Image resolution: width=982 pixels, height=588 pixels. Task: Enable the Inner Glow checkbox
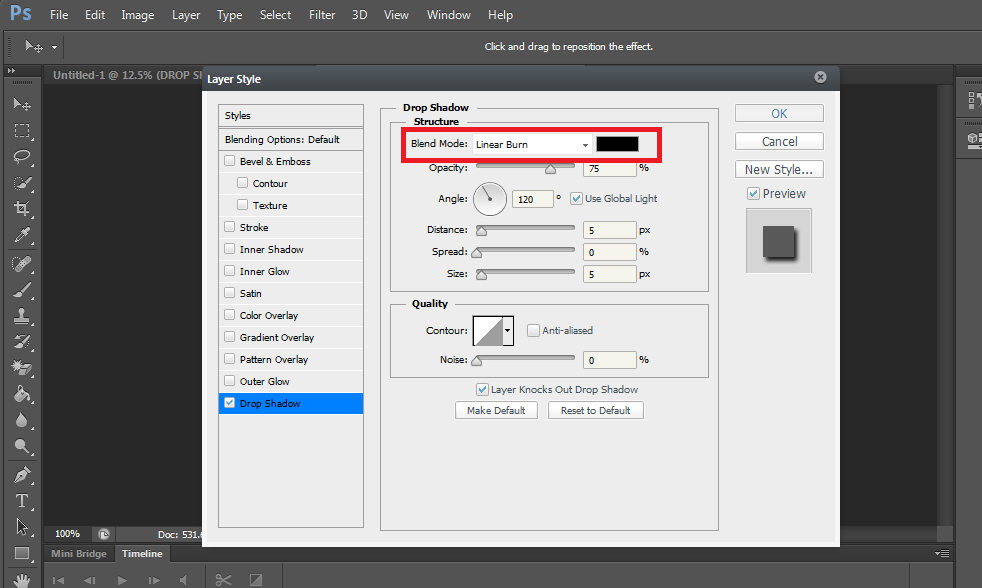[230, 271]
